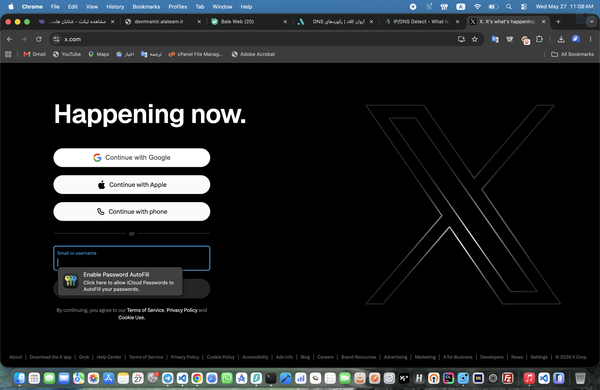This screenshot has width=600, height=390.
Task: Open the All Bookmarks folder
Action: pos(572,54)
